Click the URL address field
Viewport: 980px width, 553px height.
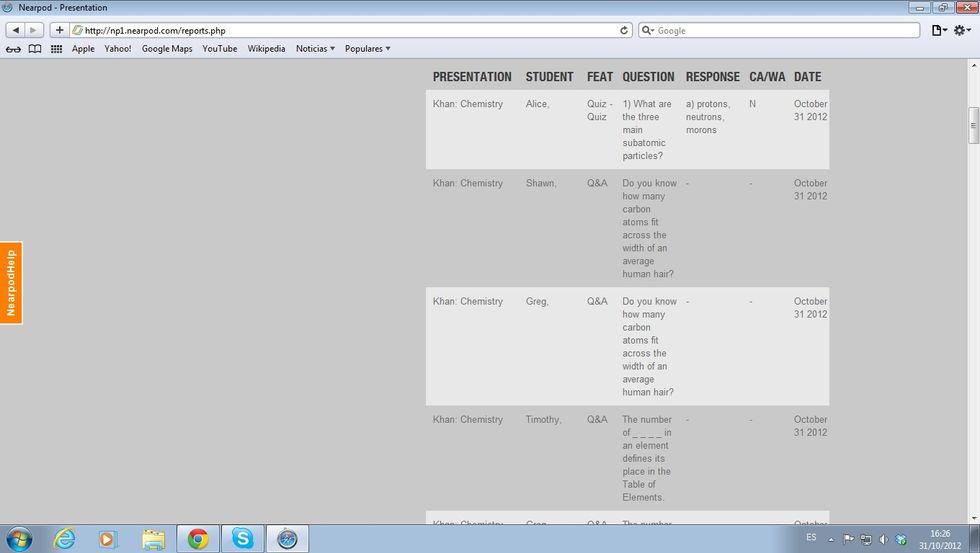[350, 30]
